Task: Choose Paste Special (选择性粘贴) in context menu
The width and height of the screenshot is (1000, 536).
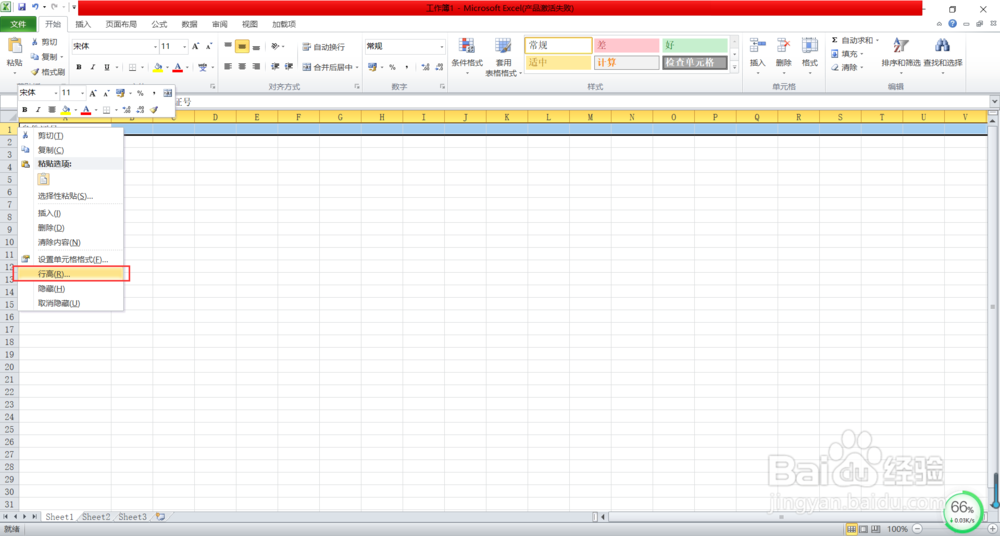Action: coord(71,196)
